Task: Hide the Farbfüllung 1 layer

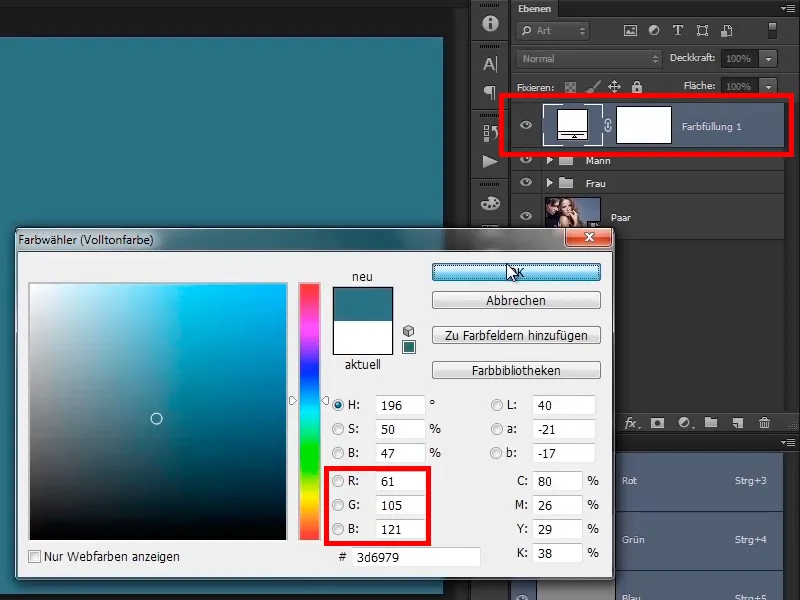Action: 526,126
